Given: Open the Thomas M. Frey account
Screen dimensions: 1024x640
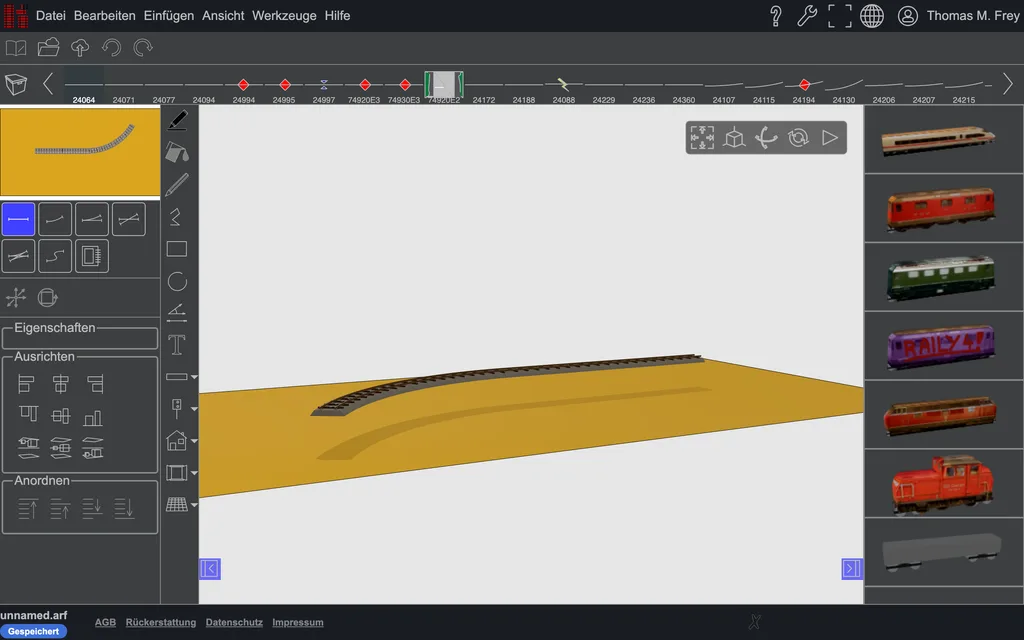Looking at the screenshot, I should pyautogui.click(x=958, y=16).
